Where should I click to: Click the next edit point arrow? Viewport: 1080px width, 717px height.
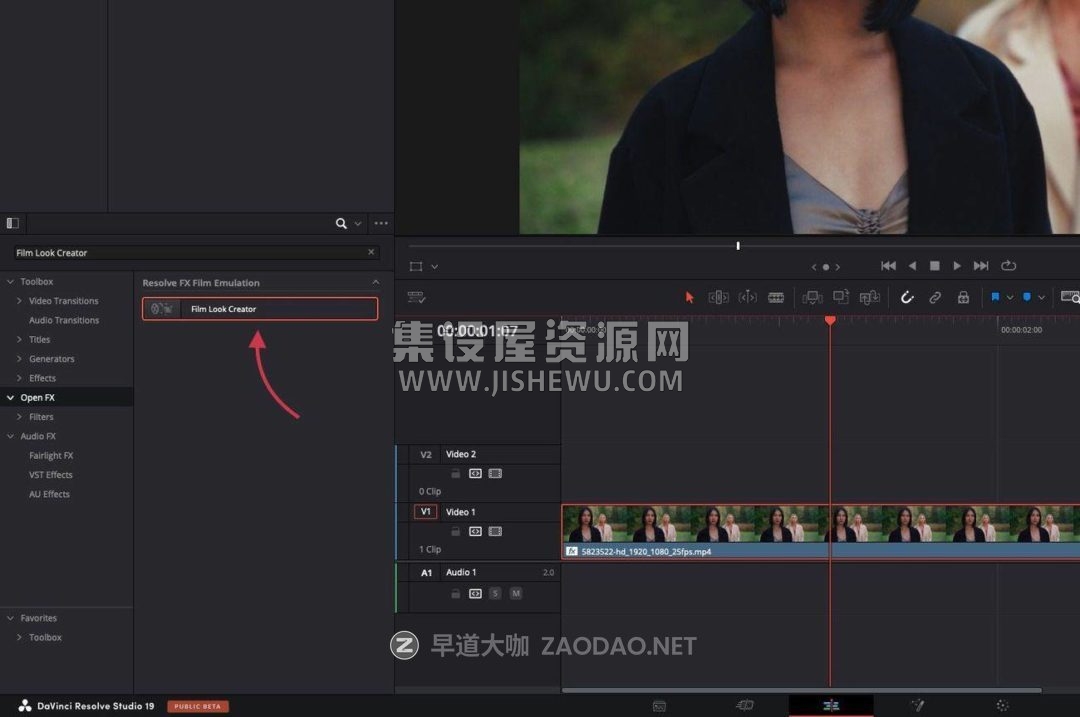click(x=838, y=267)
